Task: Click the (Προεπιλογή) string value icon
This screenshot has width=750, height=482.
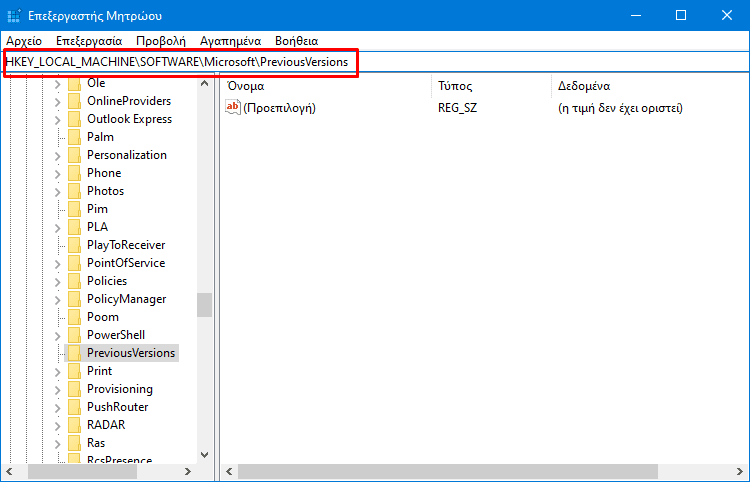Action: pyautogui.click(x=233, y=108)
